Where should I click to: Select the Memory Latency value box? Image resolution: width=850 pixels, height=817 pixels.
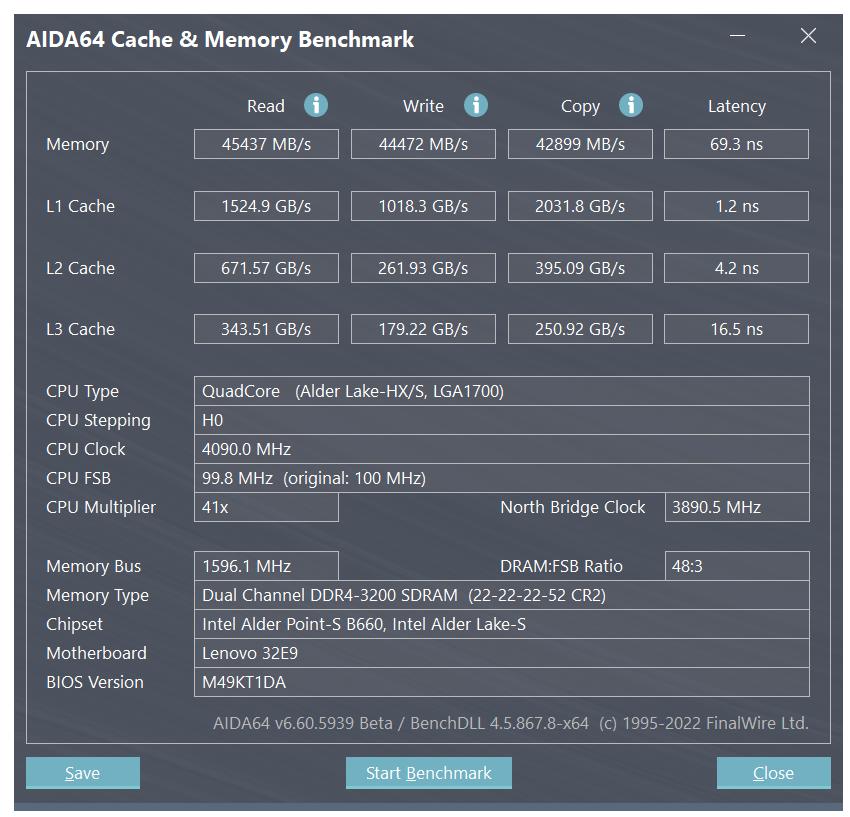(x=736, y=144)
